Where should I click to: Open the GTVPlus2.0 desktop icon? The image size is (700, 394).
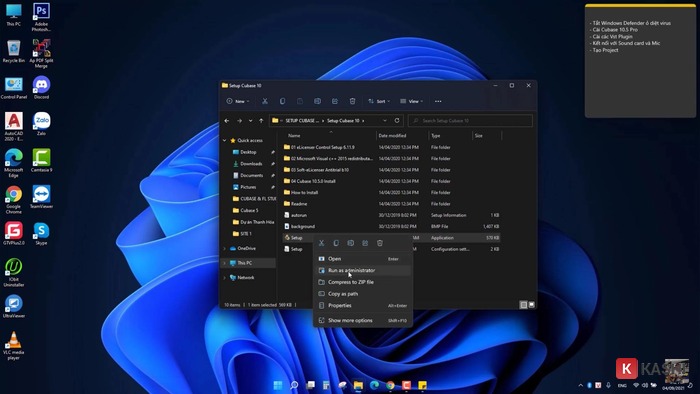click(x=14, y=234)
